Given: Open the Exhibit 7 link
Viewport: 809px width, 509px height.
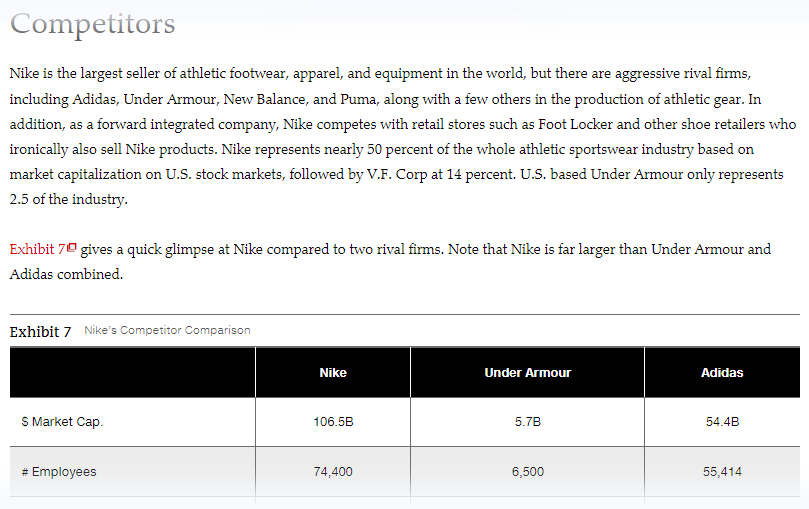Looking at the screenshot, I should click(37, 249).
